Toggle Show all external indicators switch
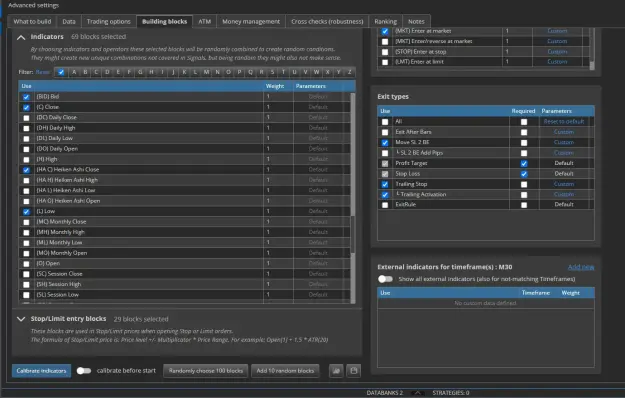625x398 pixels. [x=385, y=279]
